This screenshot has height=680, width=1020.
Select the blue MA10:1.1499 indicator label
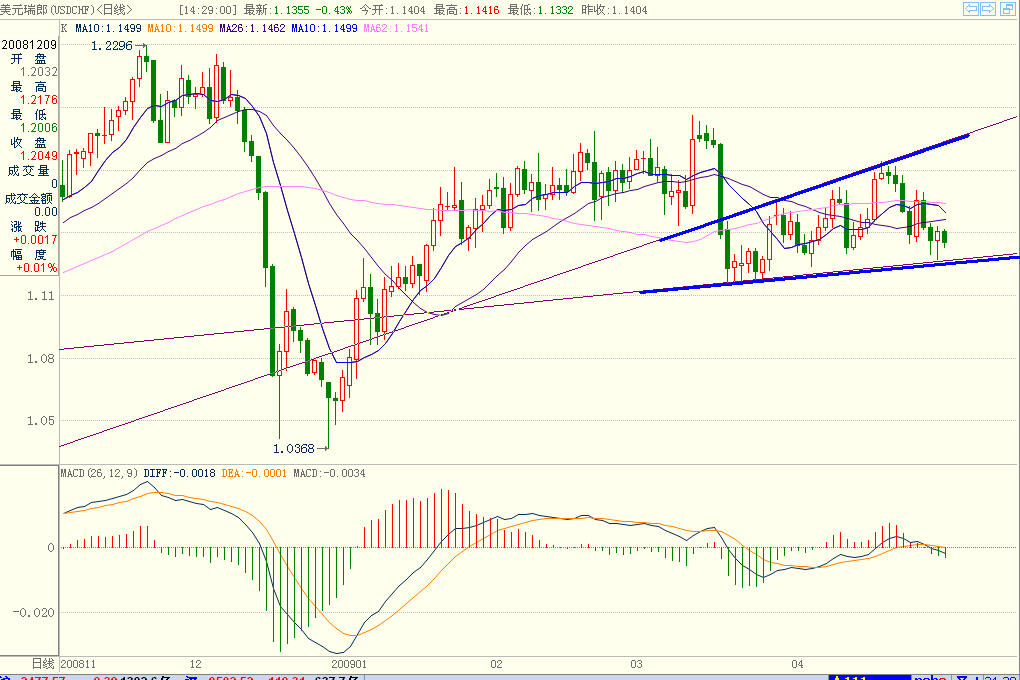pos(325,28)
